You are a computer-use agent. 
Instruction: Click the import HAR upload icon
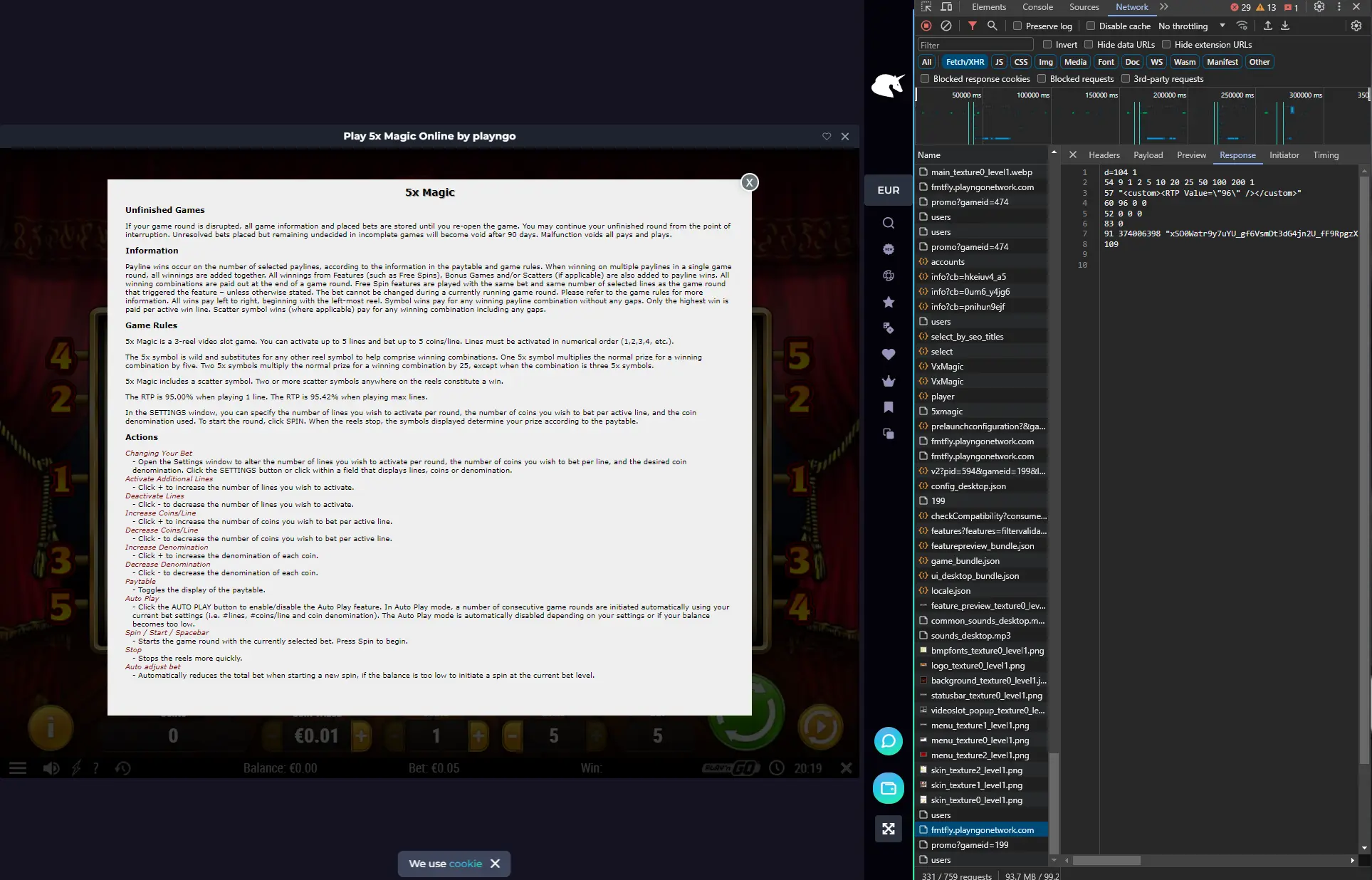1267,26
